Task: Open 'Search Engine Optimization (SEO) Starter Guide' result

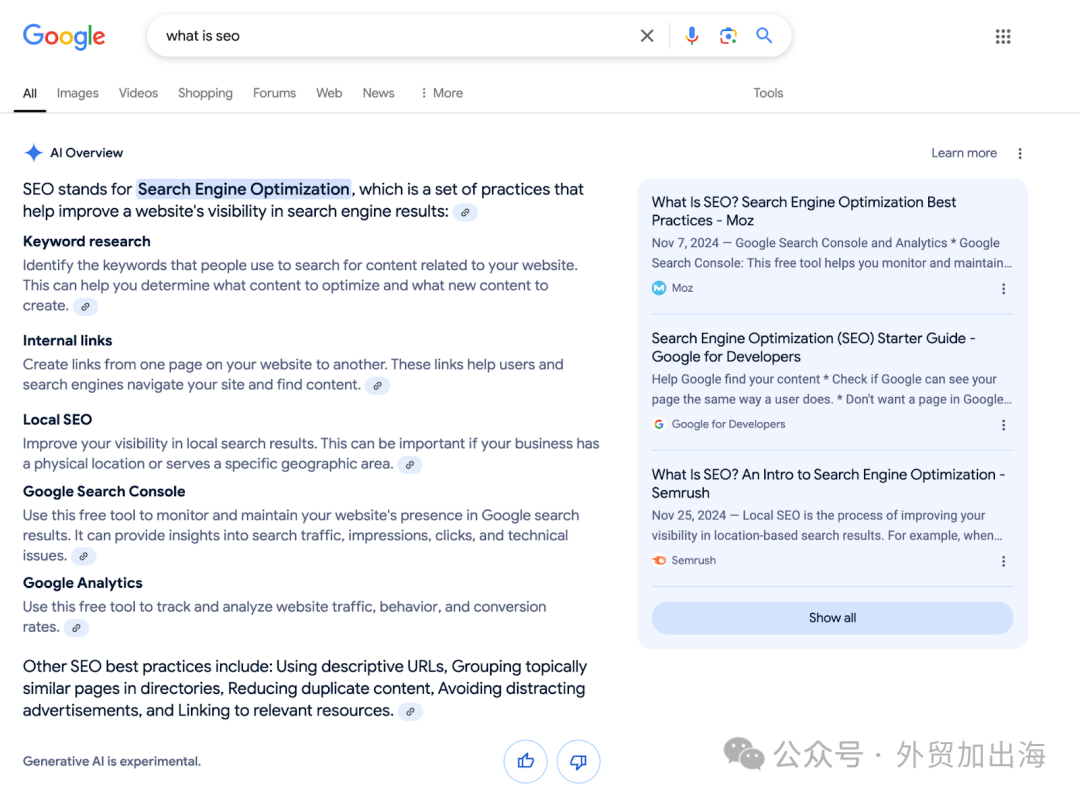Action: point(813,348)
